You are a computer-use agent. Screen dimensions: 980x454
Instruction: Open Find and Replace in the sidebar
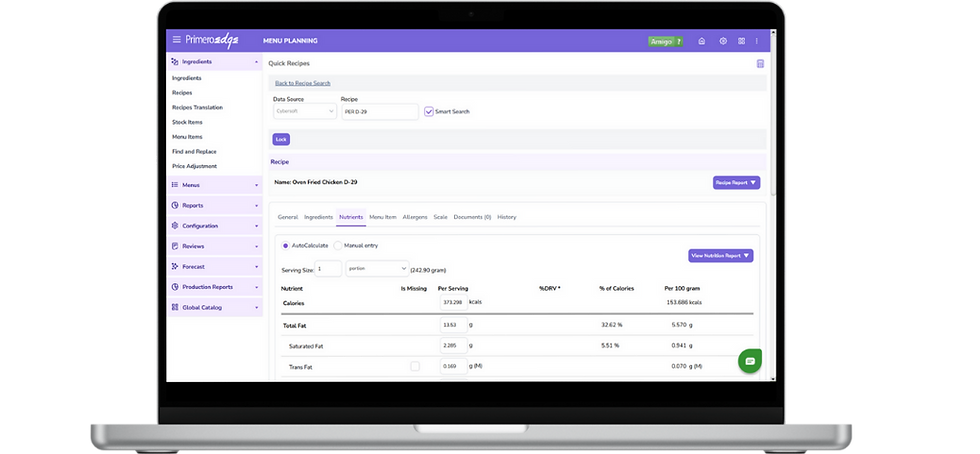click(x=194, y=151)
